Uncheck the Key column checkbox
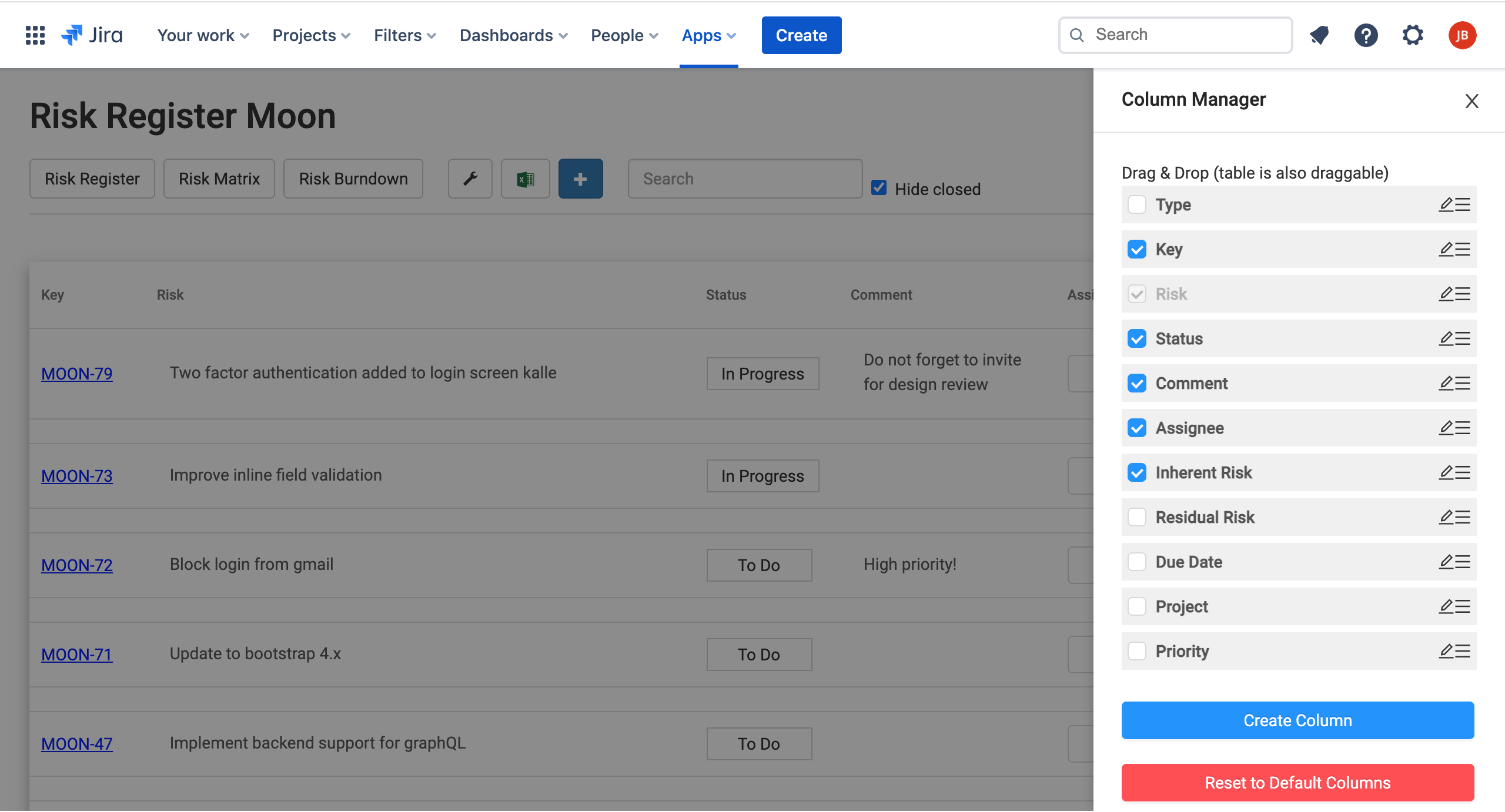Image resolution: width=1505 pixels, height=812 pixels. (1137, 249)
